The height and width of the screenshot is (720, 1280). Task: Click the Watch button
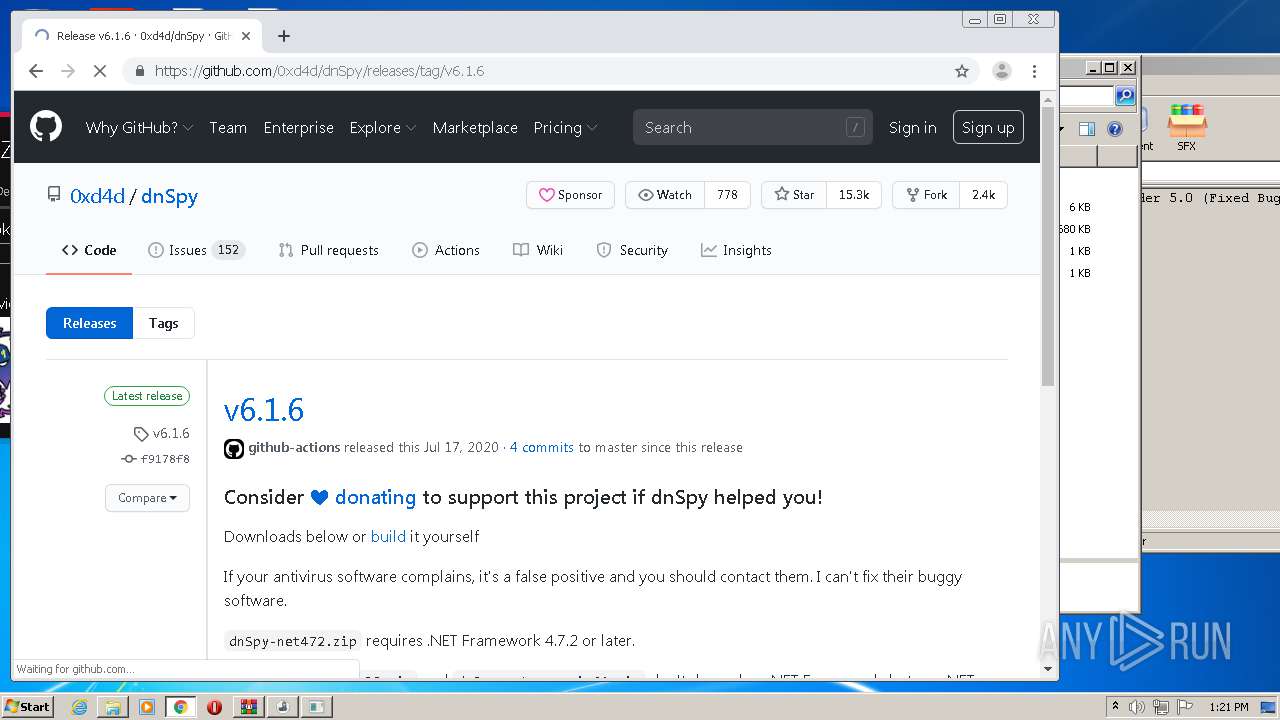coord(665,195)
